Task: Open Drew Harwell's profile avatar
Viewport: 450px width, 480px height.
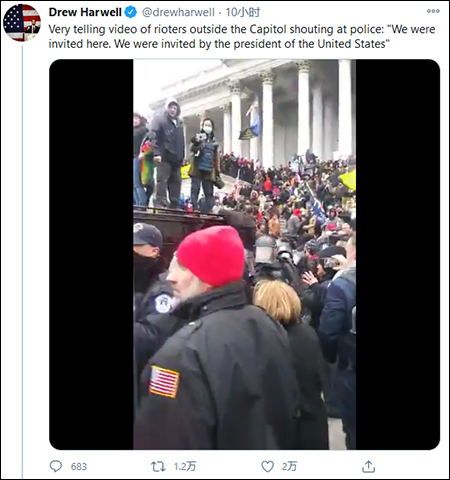Action: (x=22, y=23)
